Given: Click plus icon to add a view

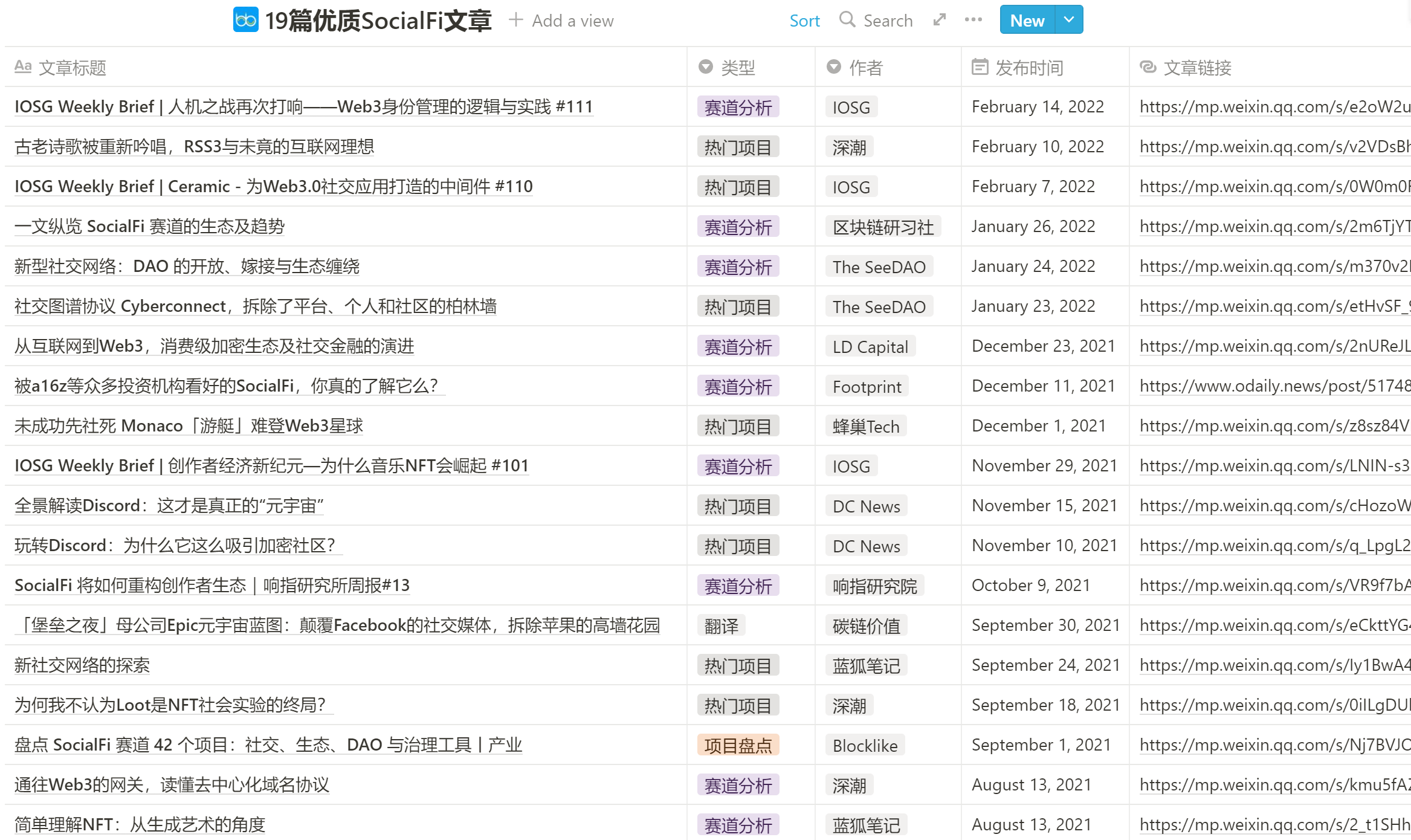Looking at the screenshot, I should click(x=515, y=20).
